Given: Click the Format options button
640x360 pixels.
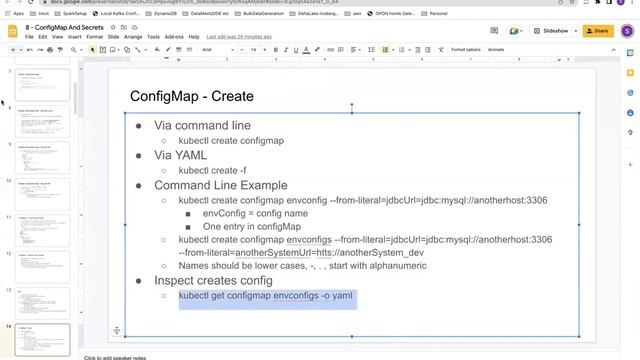Looking at the screenshot, I should [466, 50].
